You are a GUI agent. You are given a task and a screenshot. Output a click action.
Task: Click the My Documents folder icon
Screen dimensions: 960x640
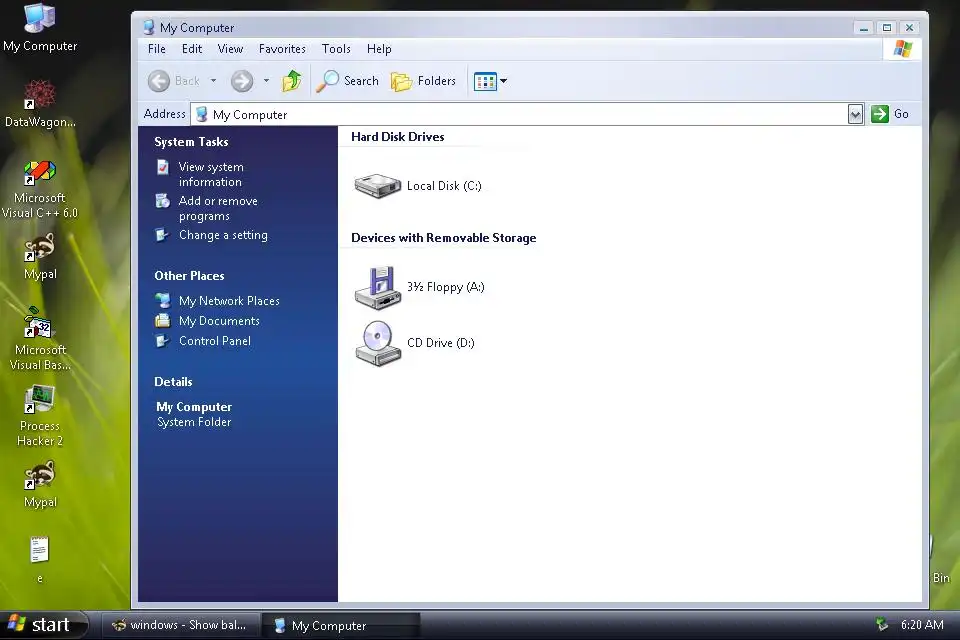click(163, 321)
